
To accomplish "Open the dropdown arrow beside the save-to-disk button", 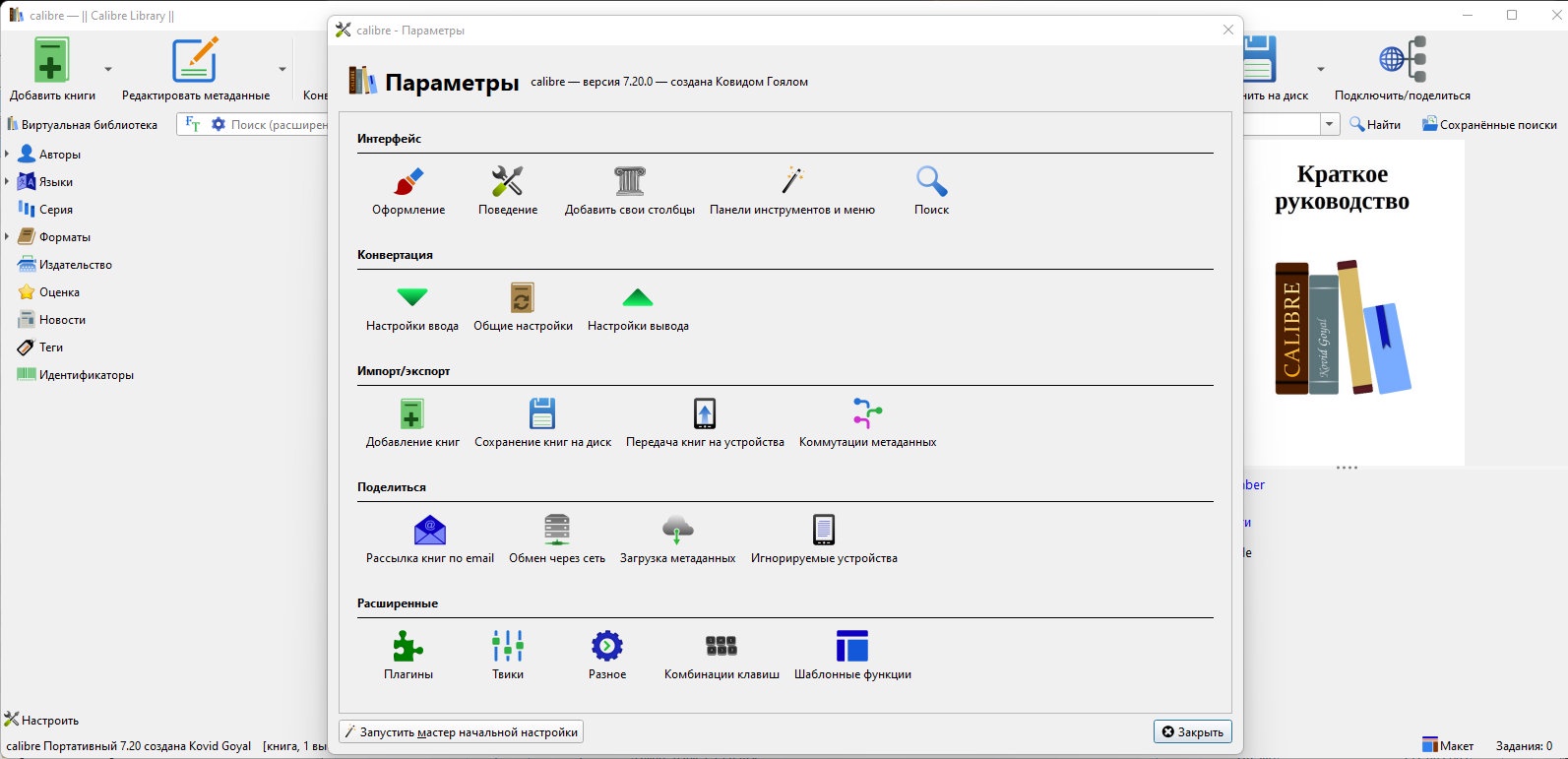I will pyautogui.click(x=1321, y=69).
